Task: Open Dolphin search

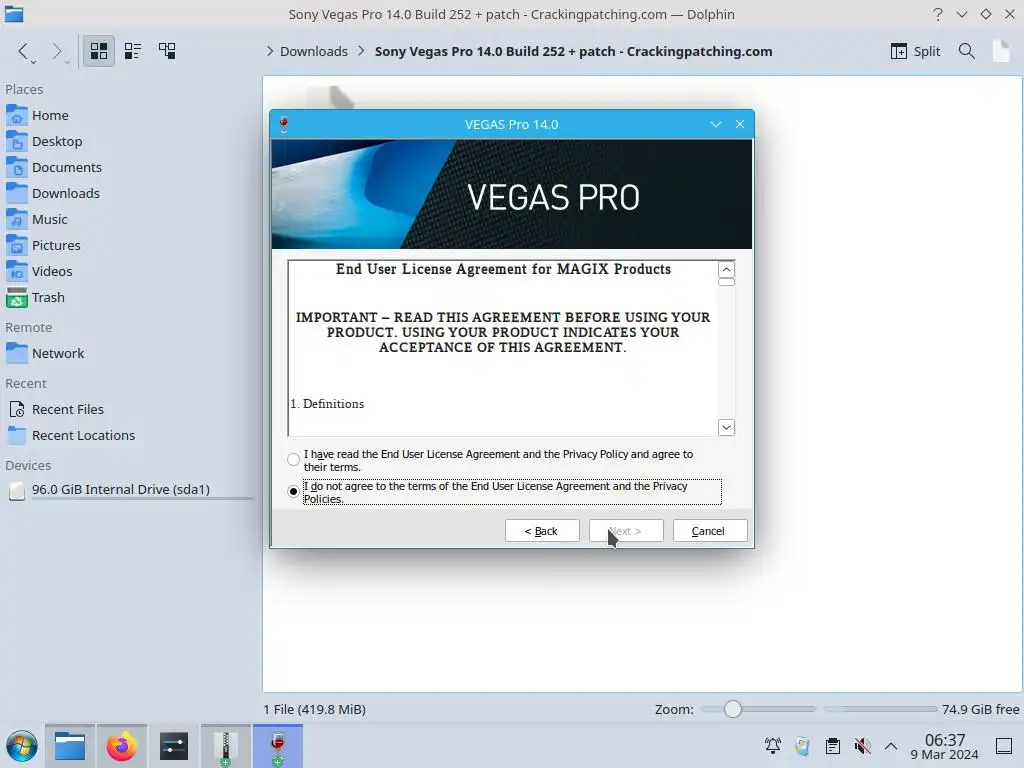Action: [967, 51]
